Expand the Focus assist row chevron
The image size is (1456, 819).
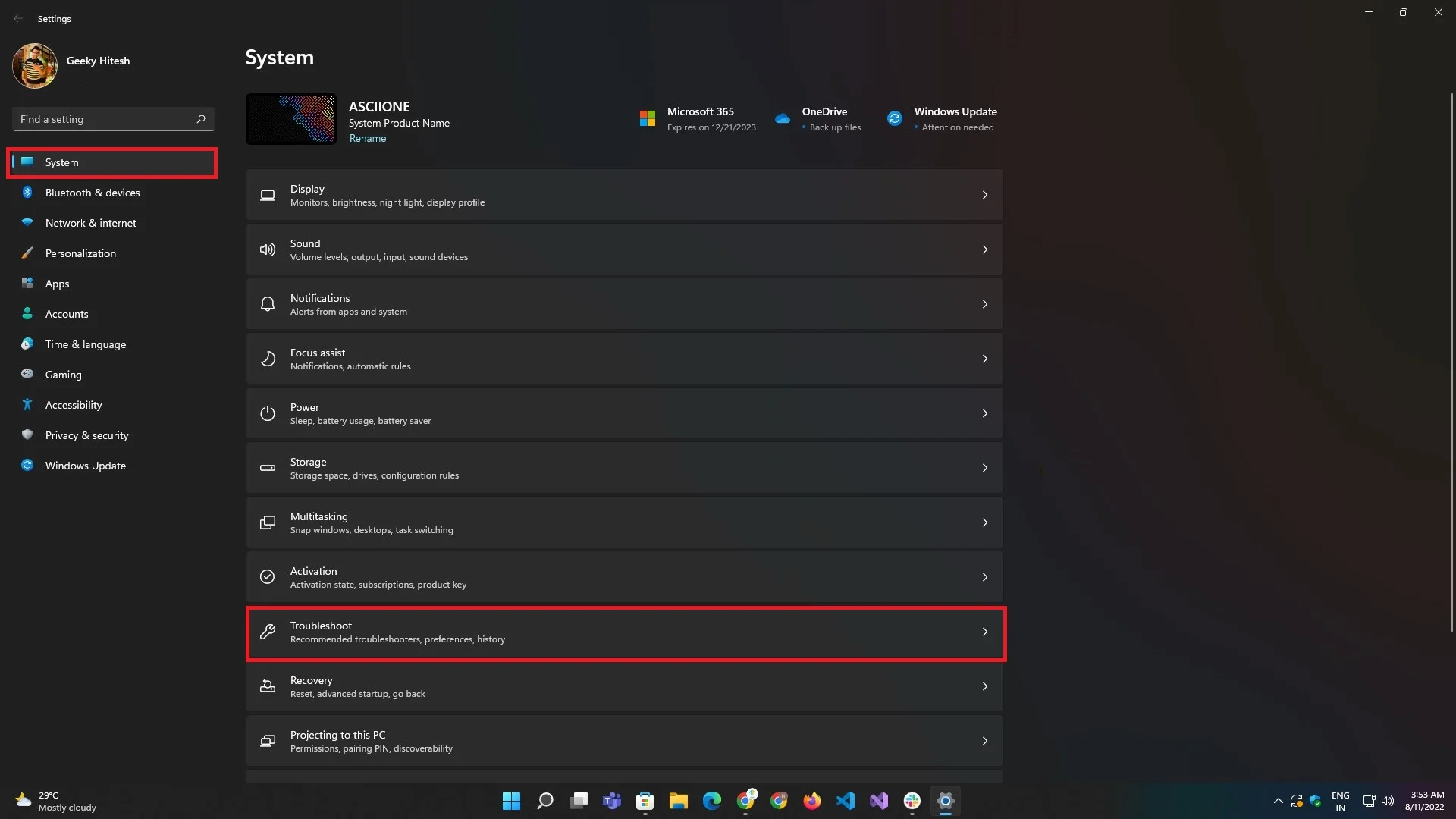pyautogui.click(x=985, y=359)
